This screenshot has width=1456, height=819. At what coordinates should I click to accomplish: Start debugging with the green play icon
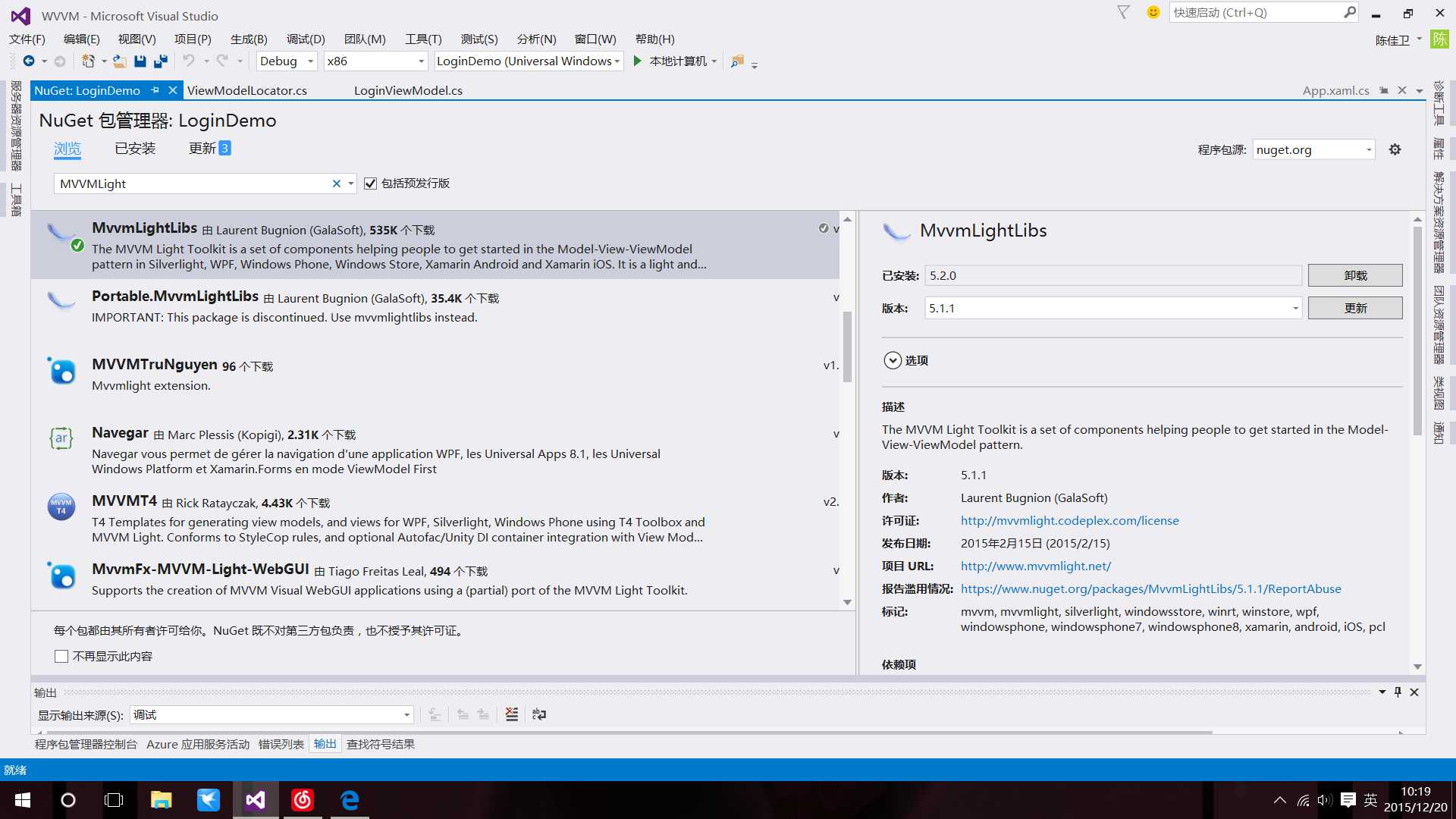coord(638,61)
